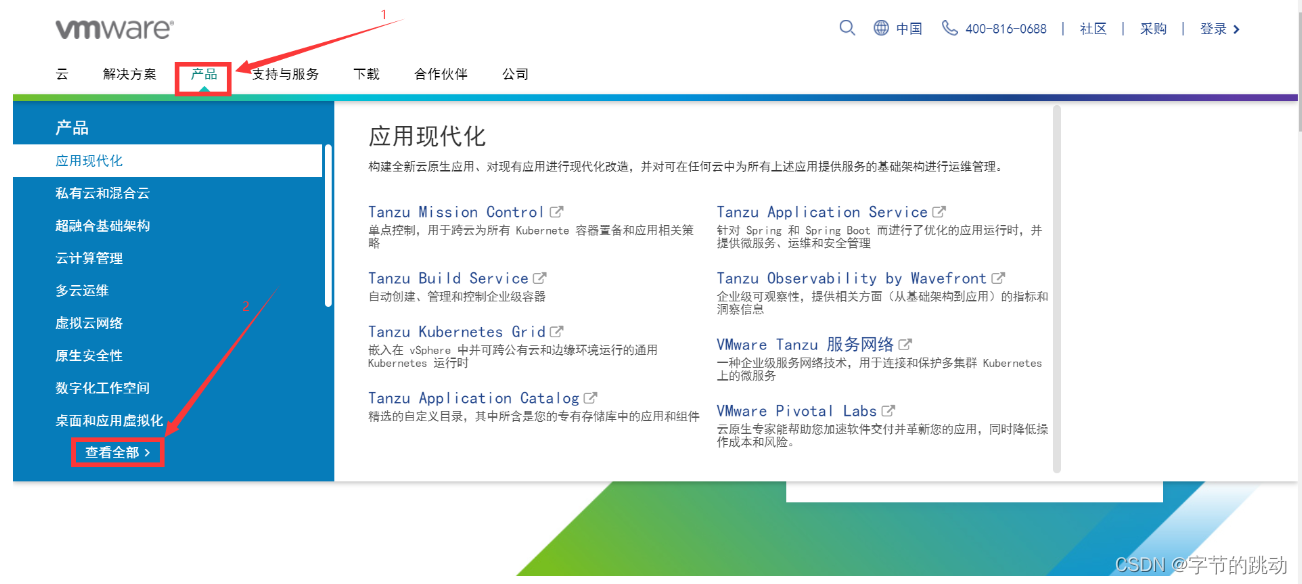Click the phone icon beside 400-816-0688
The height and width of the screenshot is (584, 1302).
(949, 28)
